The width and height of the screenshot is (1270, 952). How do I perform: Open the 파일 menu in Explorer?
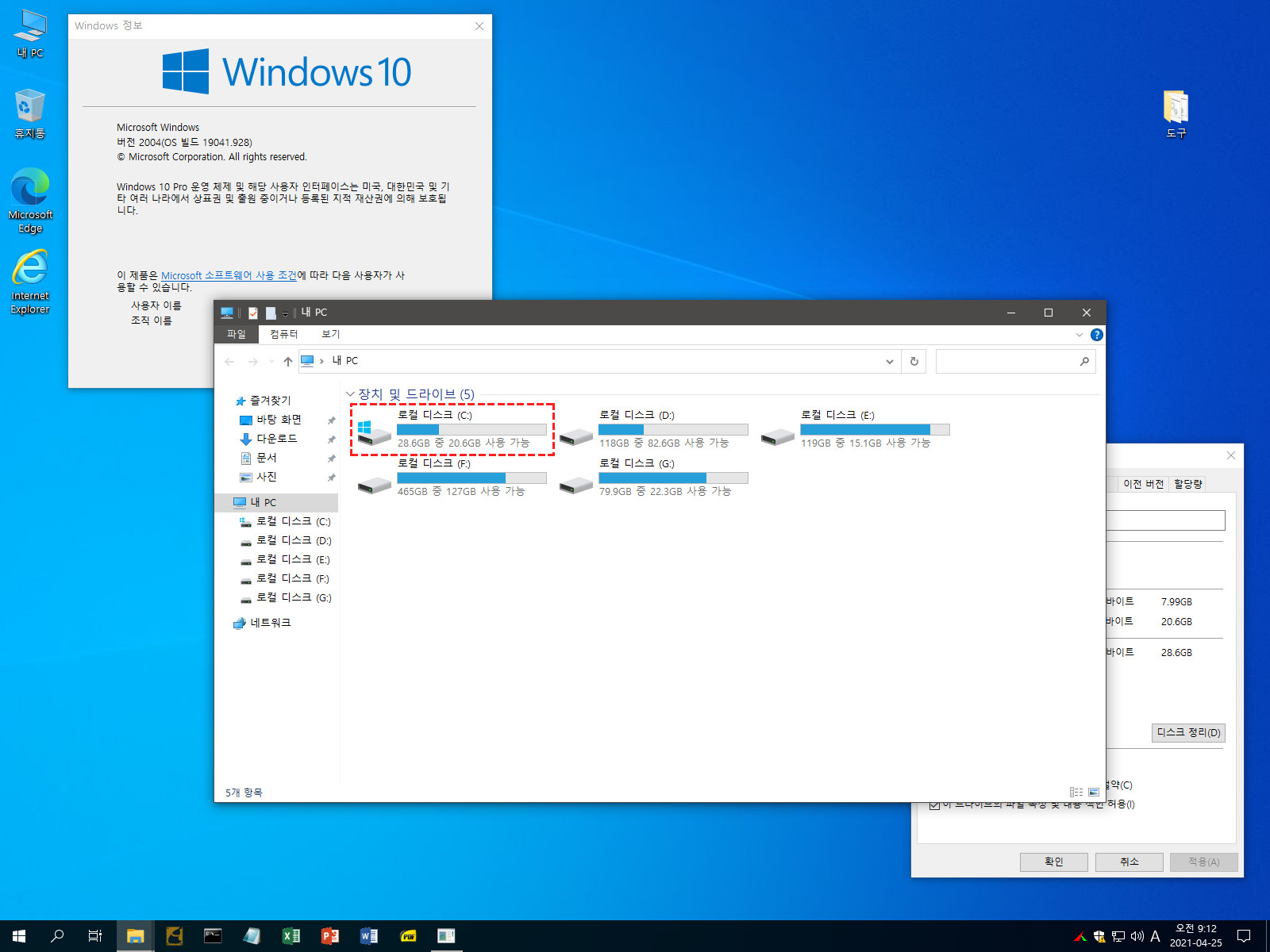(237, 334)
